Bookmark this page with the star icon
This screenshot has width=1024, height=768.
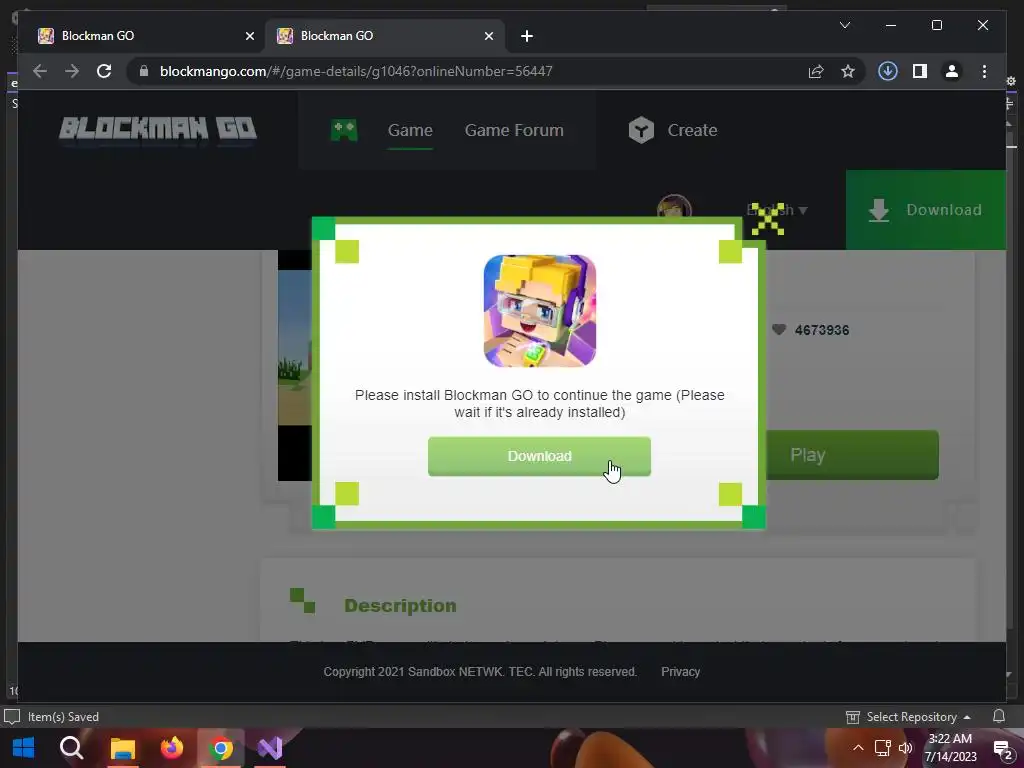(848, 71)
